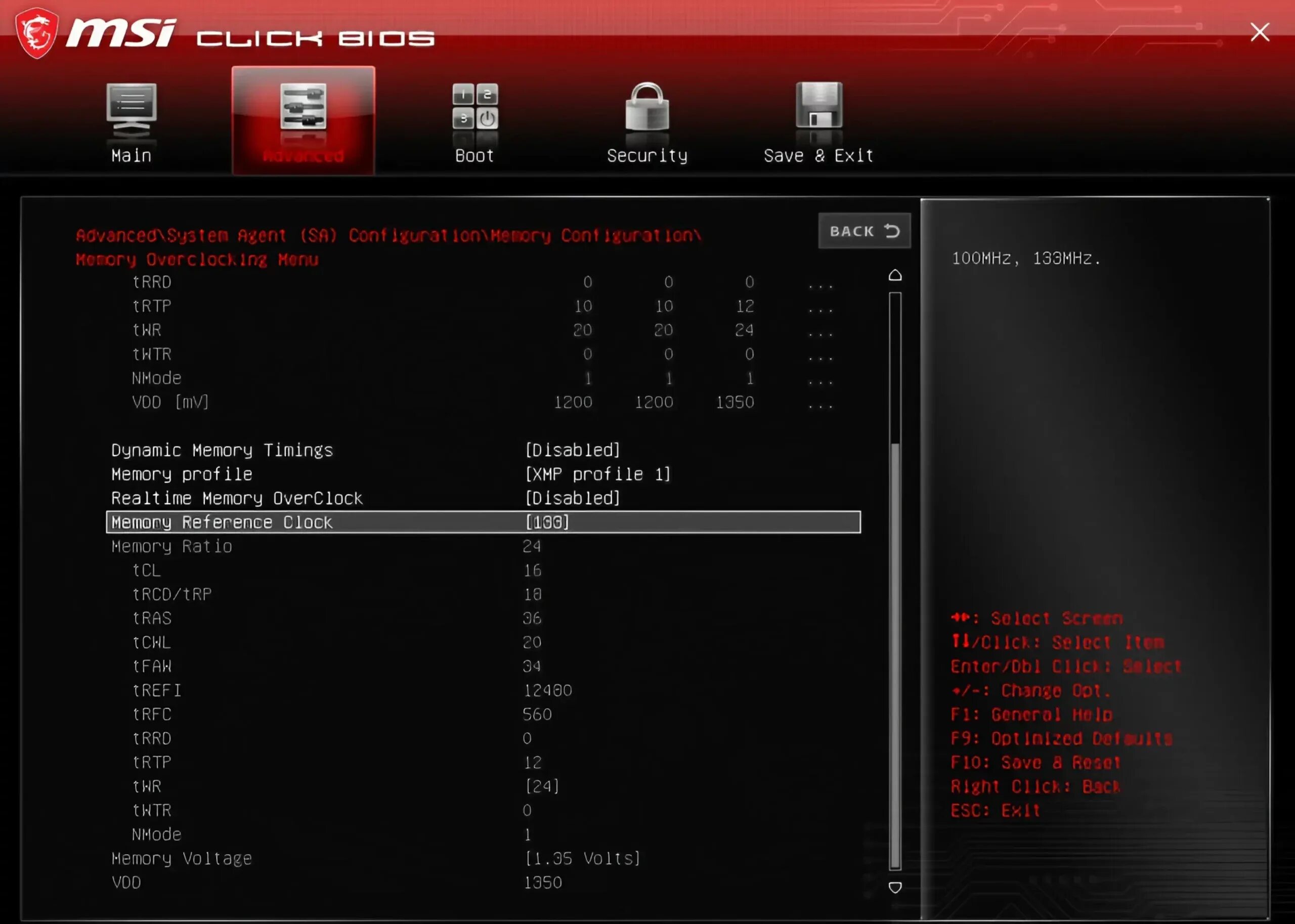Close the Click BIOS window
This screenshot has width=1295, height=924.
[1260, 32]
